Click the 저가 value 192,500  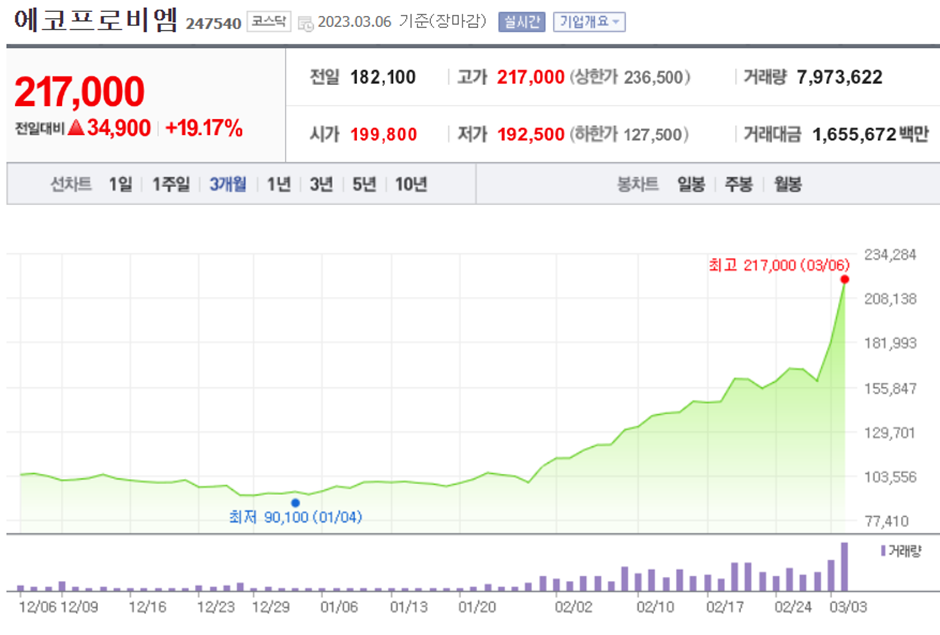coord(531,134)
